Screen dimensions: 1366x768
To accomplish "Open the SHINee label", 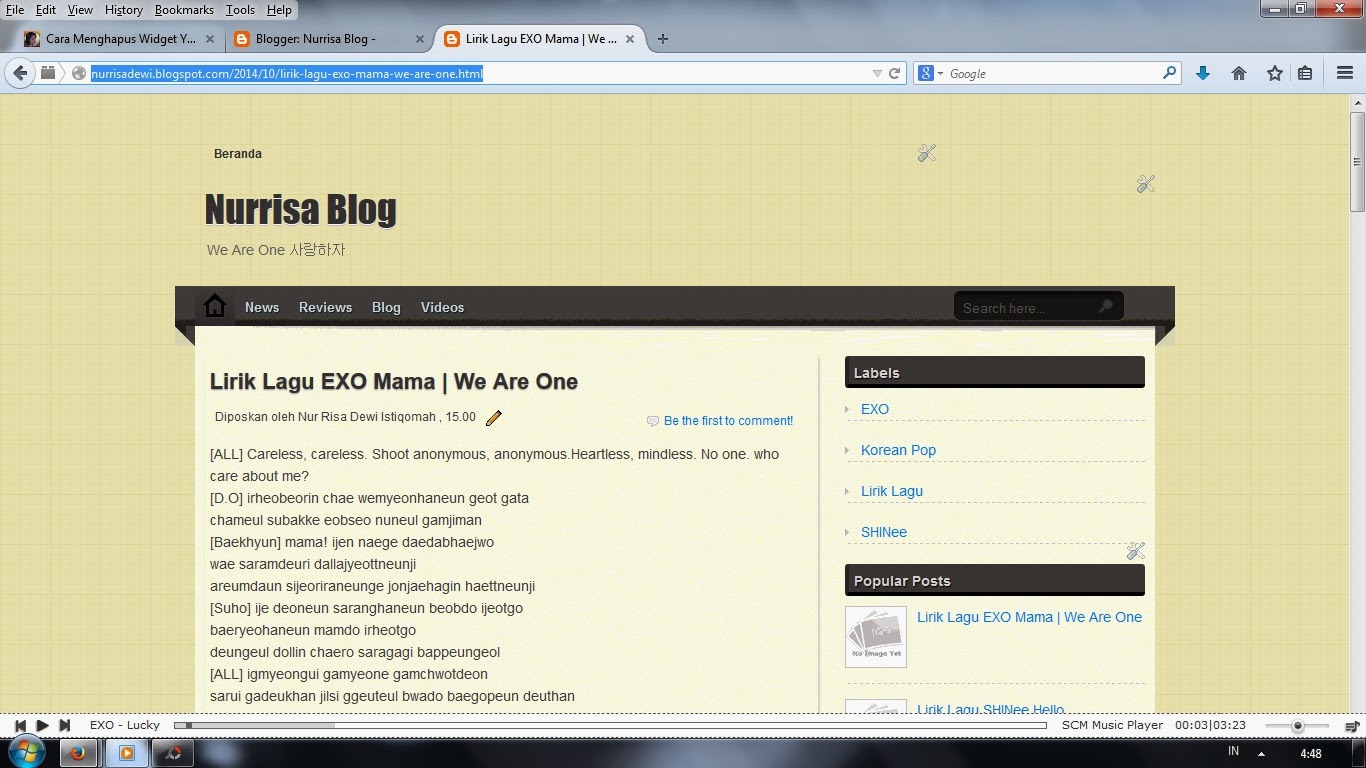I will (884, 532).
